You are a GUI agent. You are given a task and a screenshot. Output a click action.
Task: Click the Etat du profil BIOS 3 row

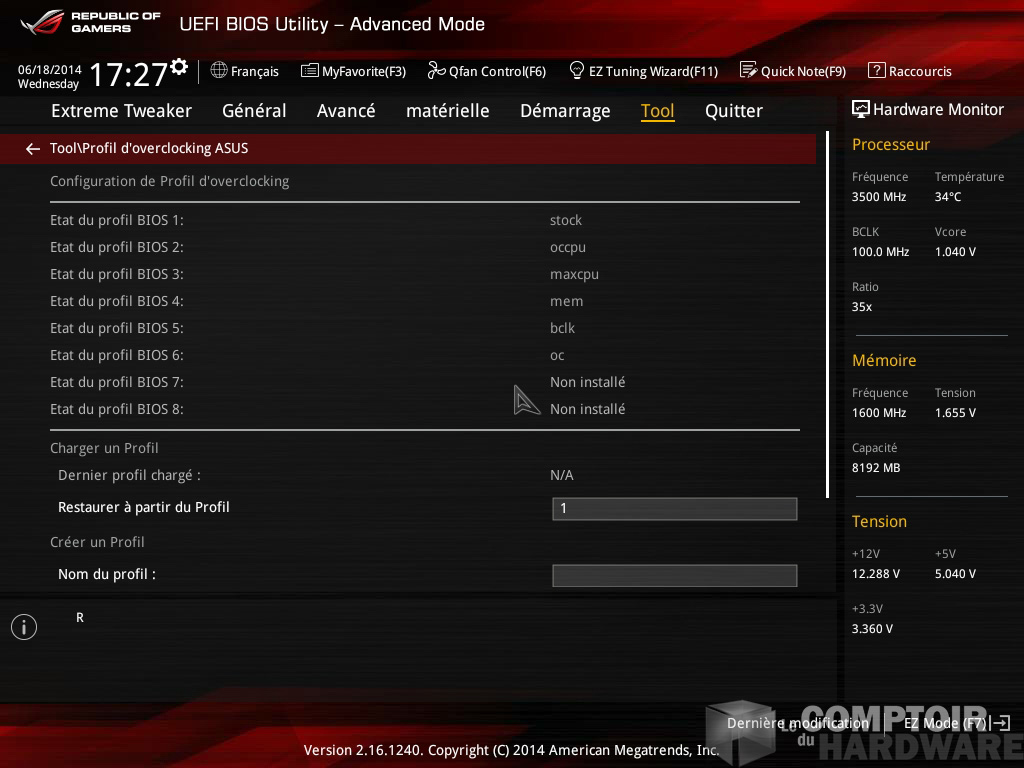click(x=425, y=274)
